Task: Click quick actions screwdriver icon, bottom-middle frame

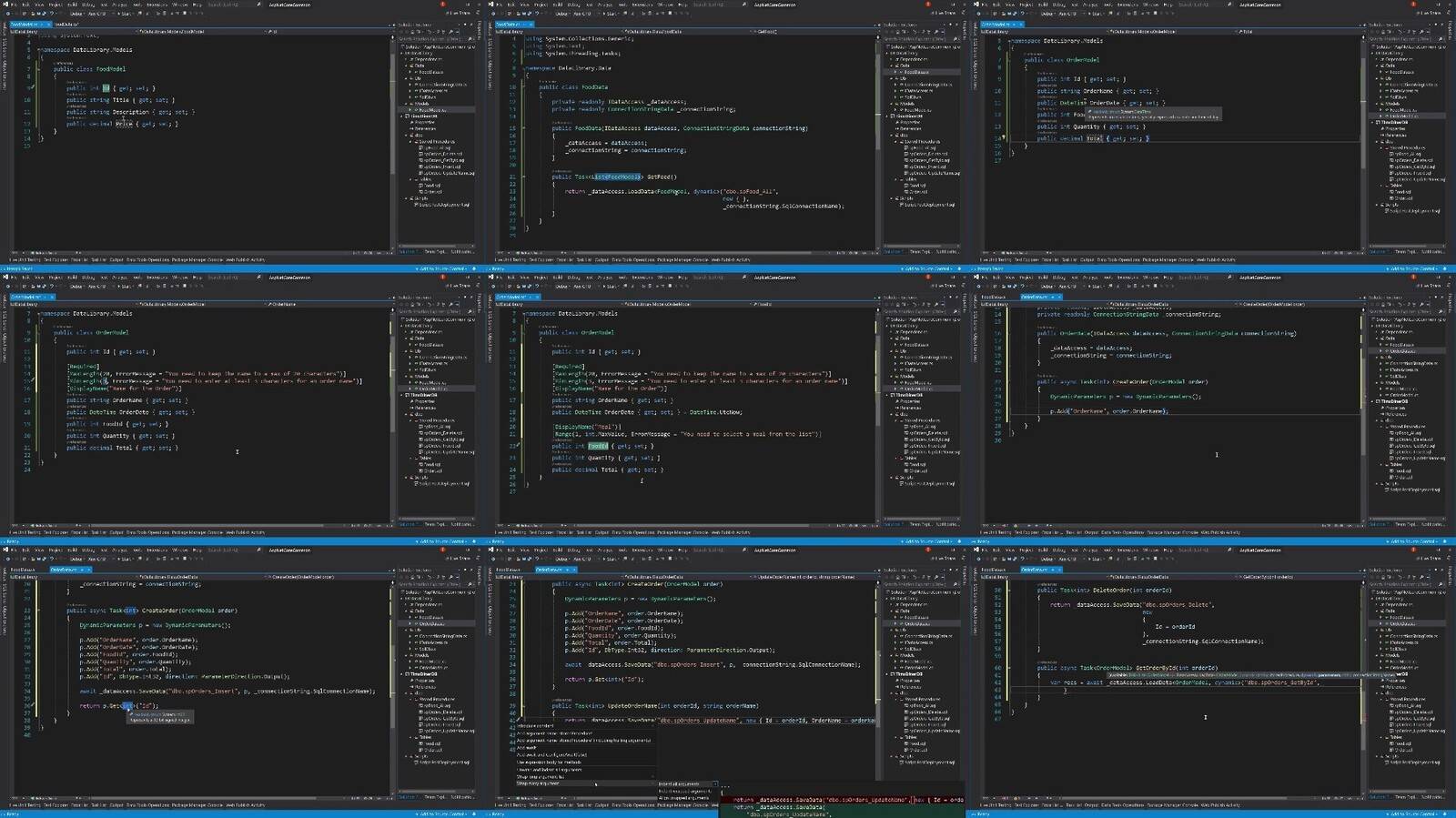Action: pos(519,719)
